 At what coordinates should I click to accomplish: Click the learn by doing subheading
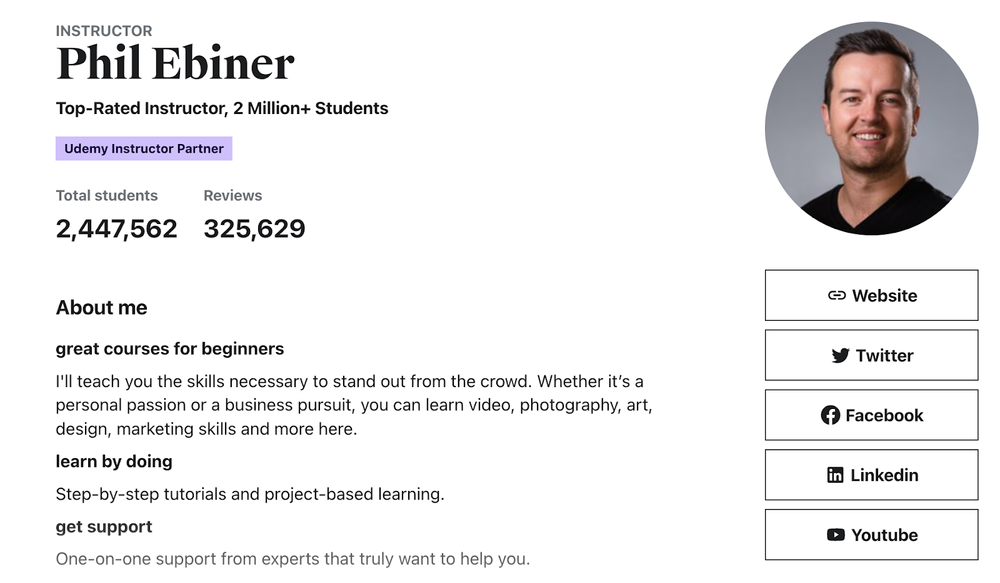pyautogui.click(x=113, y=461)
